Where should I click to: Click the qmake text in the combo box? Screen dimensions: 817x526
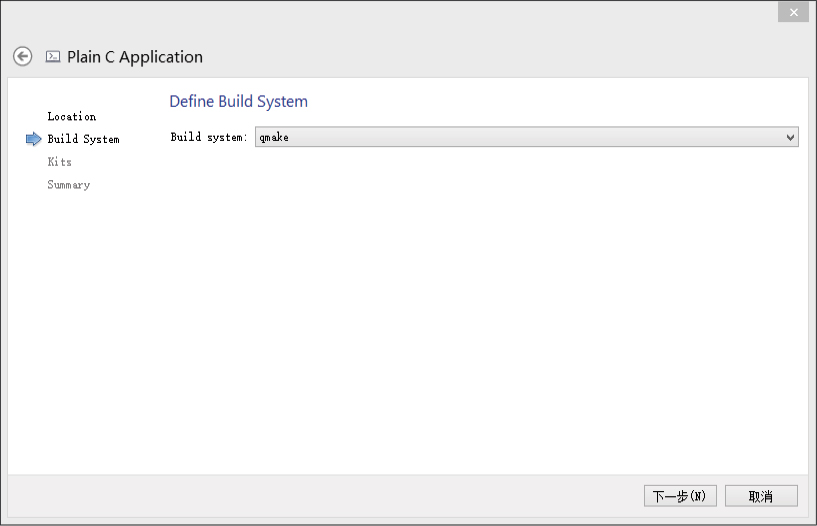(x=273, y=137)
